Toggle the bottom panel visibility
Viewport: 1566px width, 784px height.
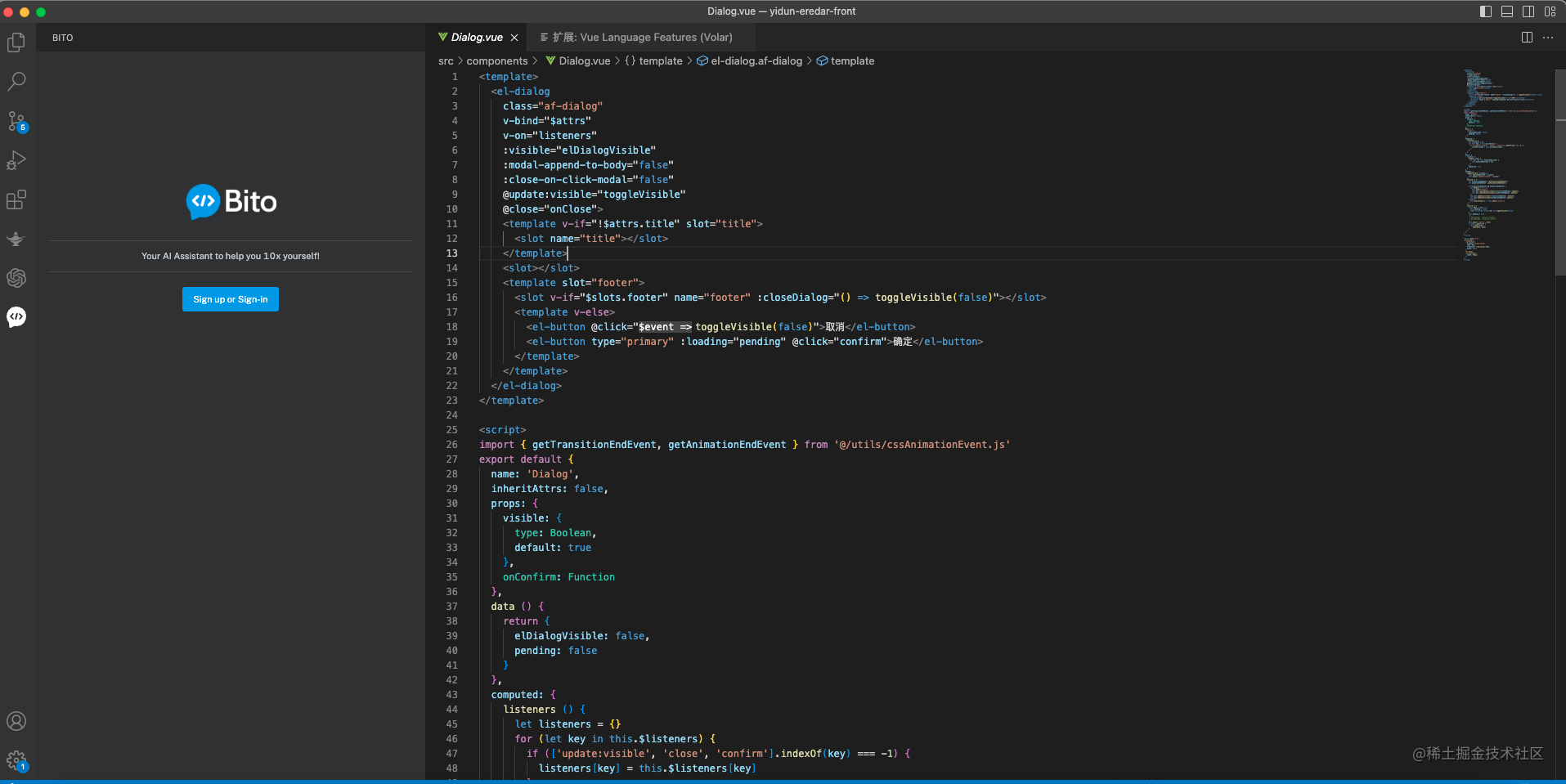(1507, 11)
